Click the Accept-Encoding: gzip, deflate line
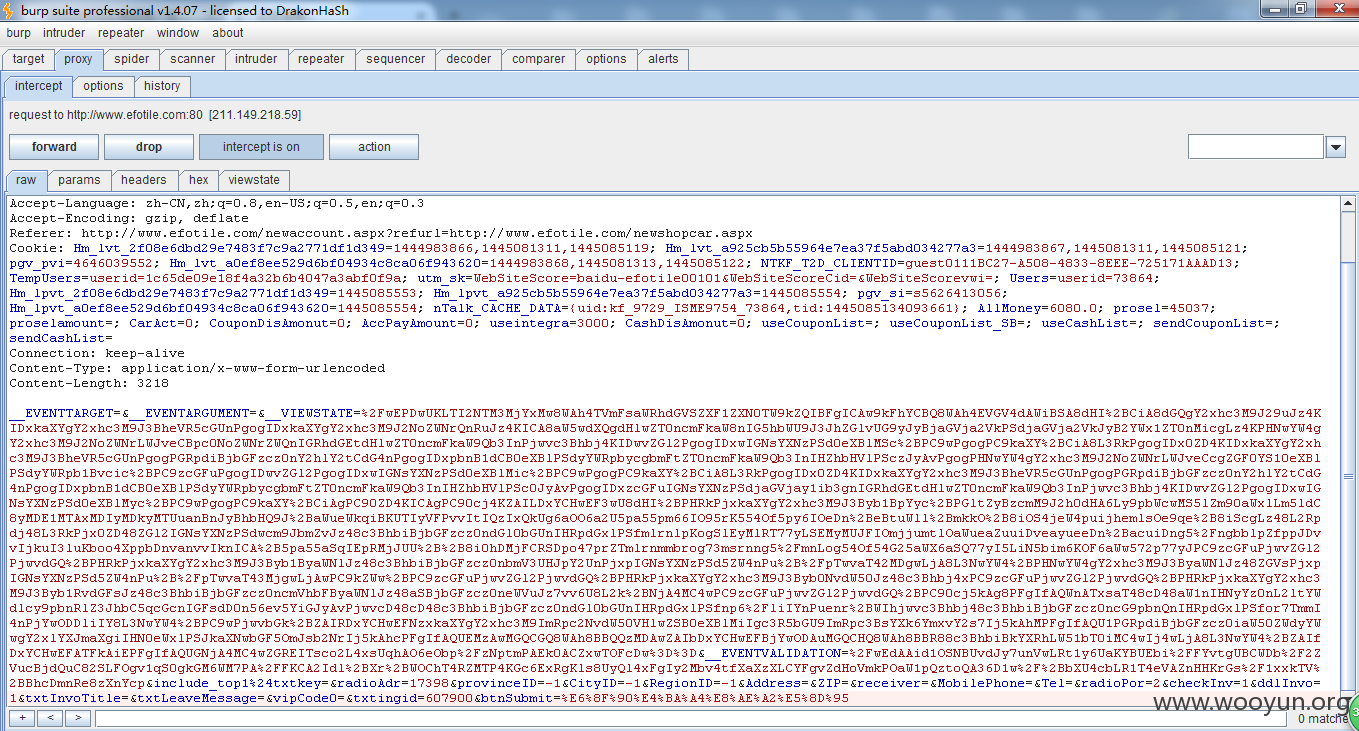 [x=129, y=218]
